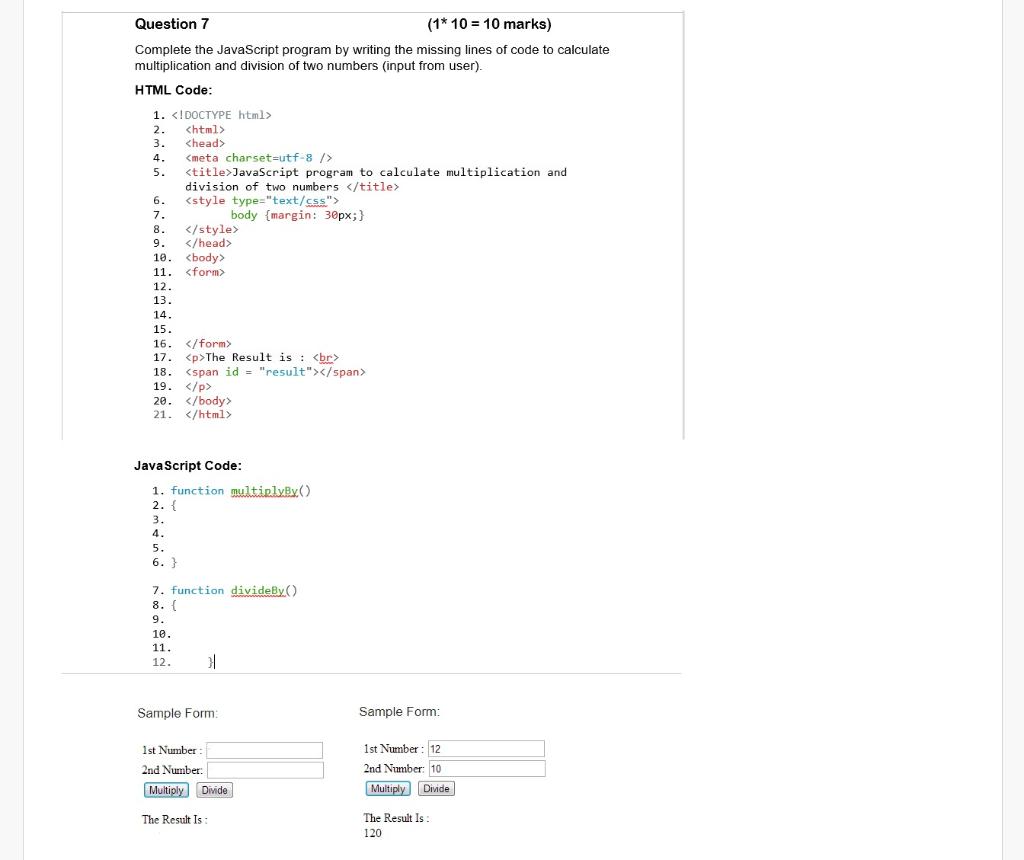Click the Multiply button on the right form
Viewport: 1024px width, 860px height.
point(387,788)
